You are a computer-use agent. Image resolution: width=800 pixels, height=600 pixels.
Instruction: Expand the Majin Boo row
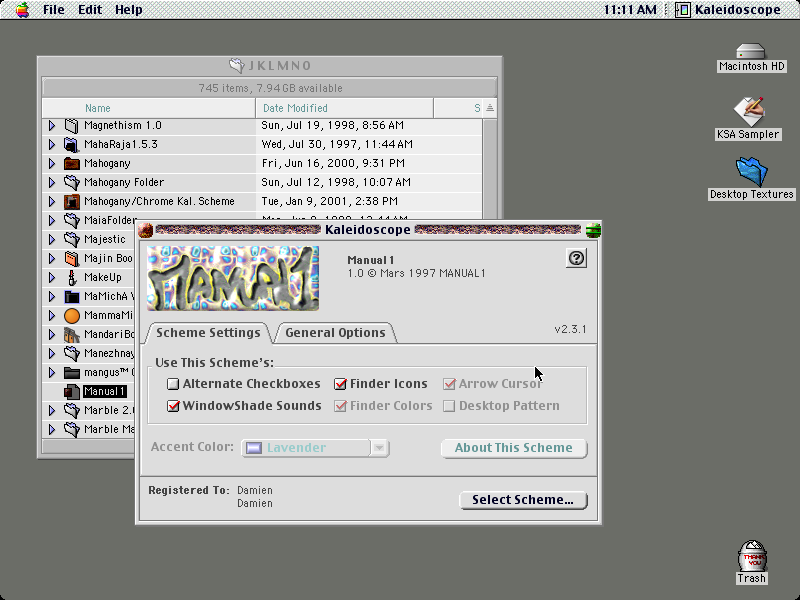tap(52, 259)
